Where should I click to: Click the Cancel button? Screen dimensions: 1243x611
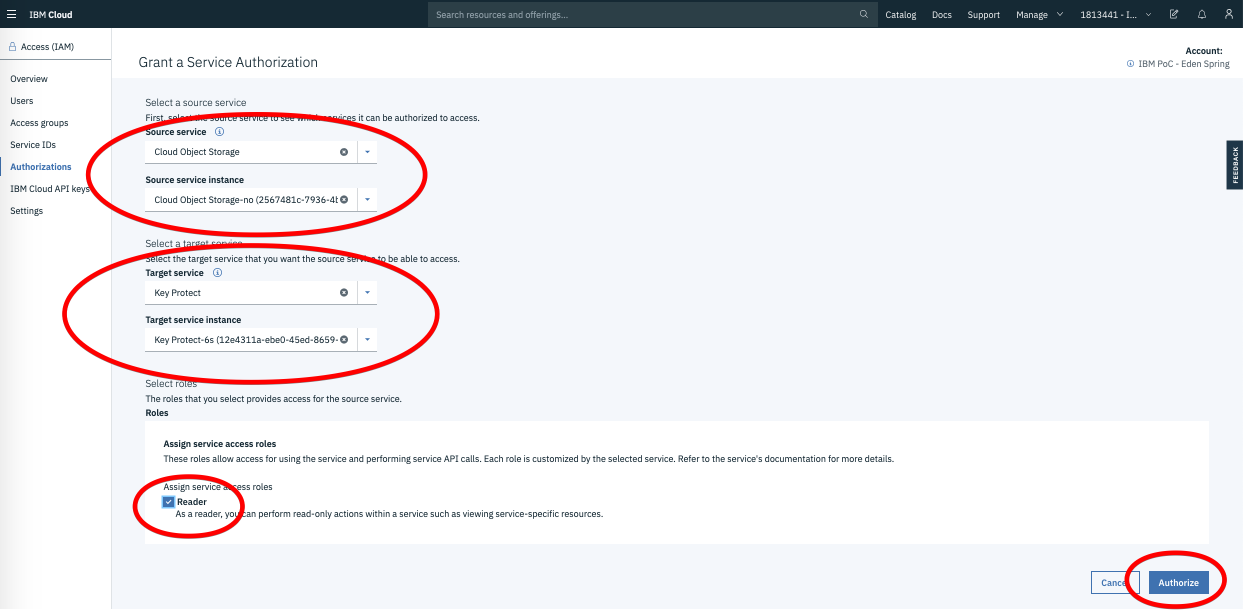(1116, 583)
